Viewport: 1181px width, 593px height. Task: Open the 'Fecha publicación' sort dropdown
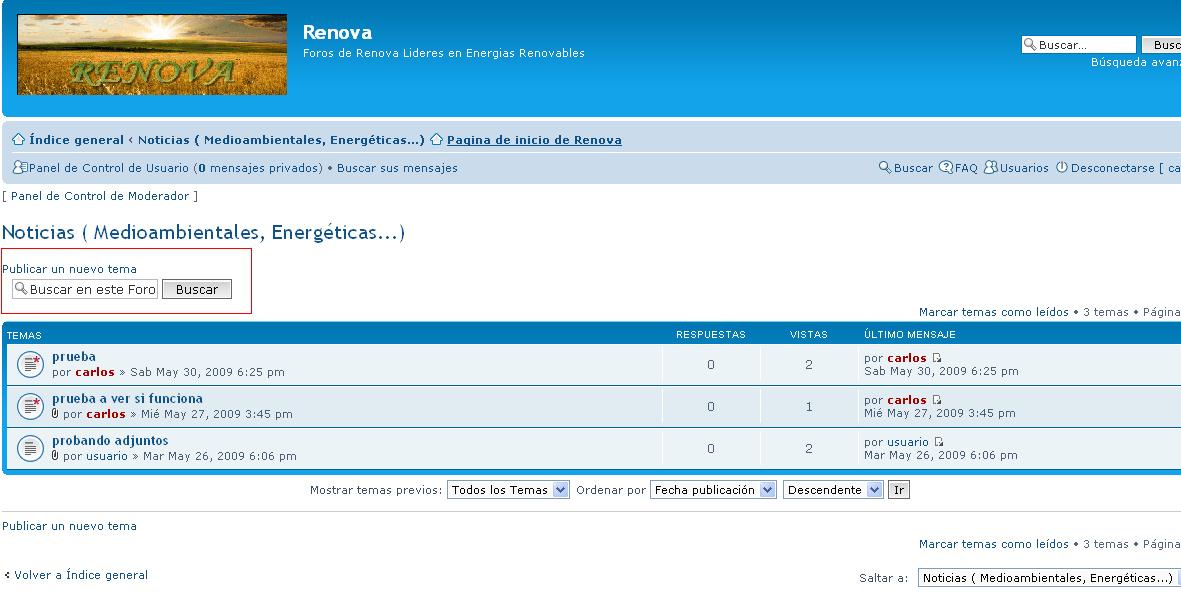(x=713, y=490)
